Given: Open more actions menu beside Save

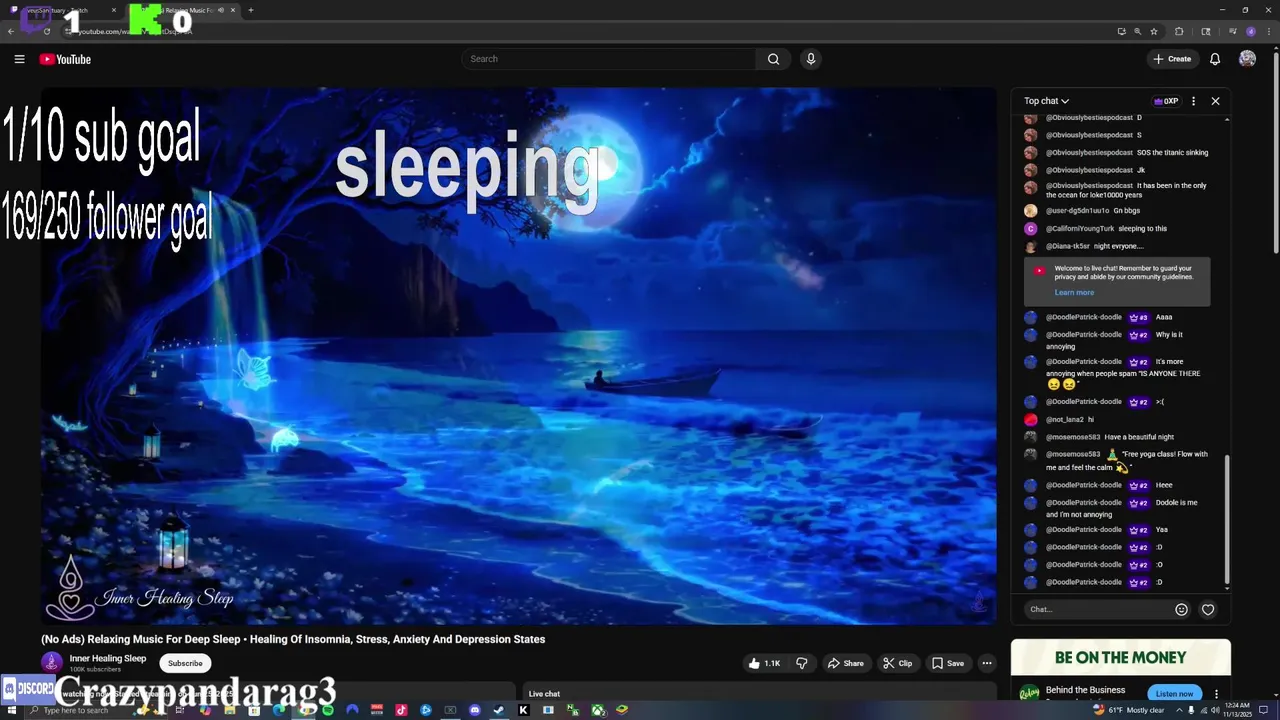Looking at the screenshot, I should (x=986, y=663).
